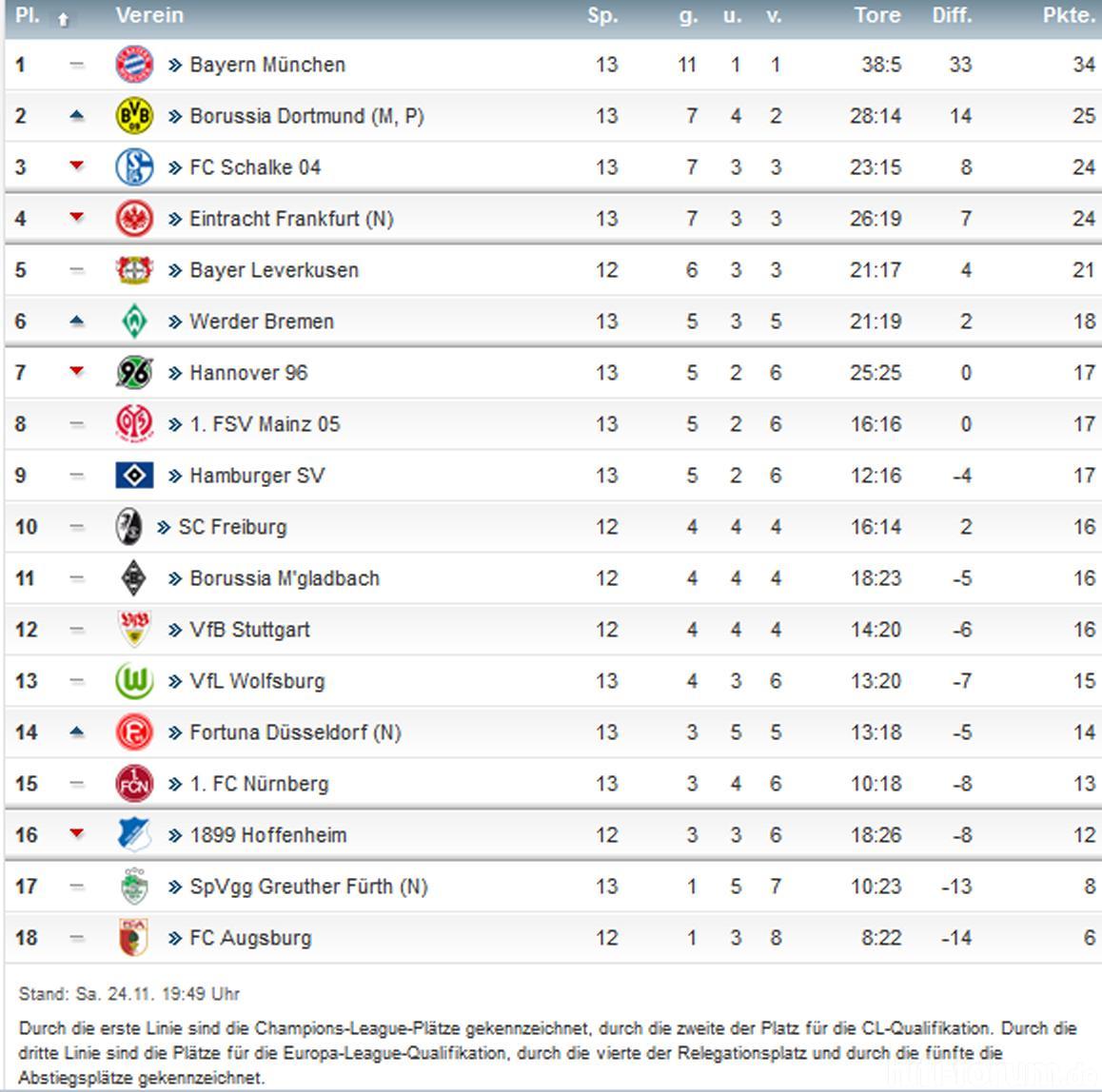Open the VfB Stuttgart team link
This screenshot has width=1102, height=1092.
[x=249, y=630]
